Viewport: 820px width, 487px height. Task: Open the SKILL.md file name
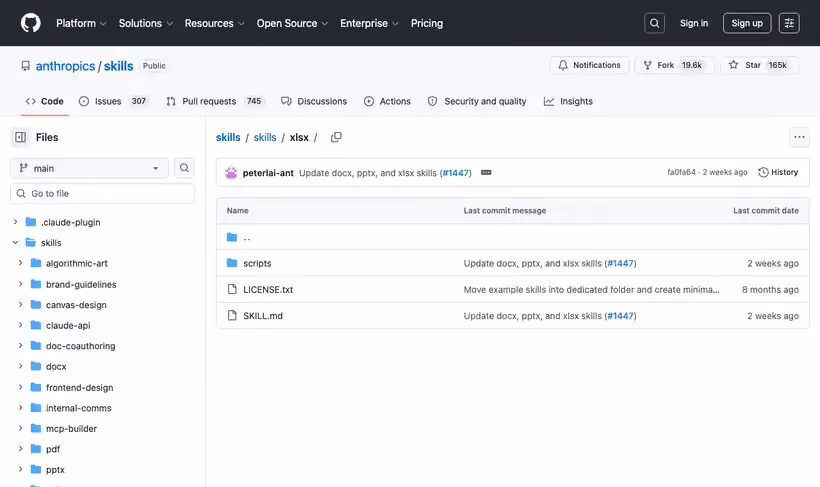[x=263, y=316]
